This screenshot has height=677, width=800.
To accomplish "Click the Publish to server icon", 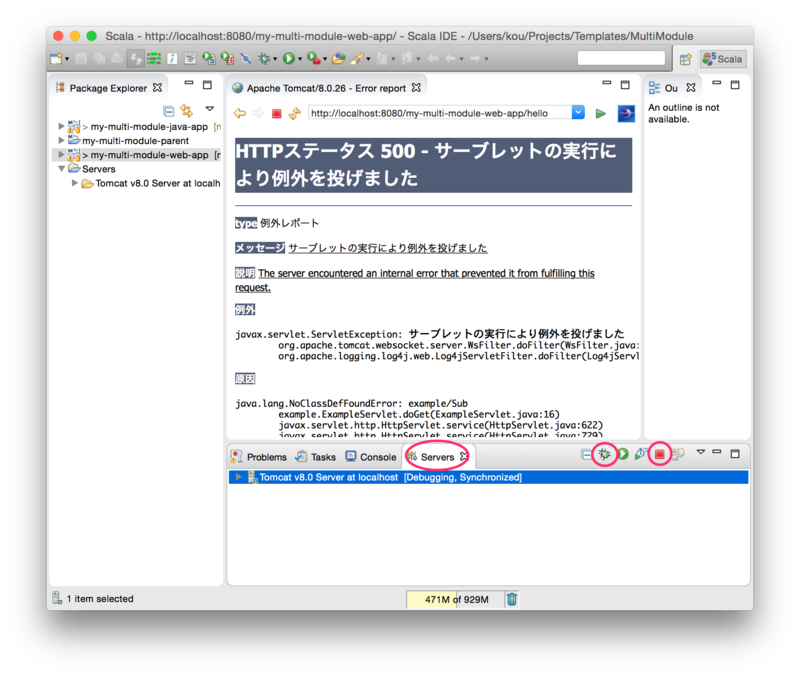I will coord(678,454).
